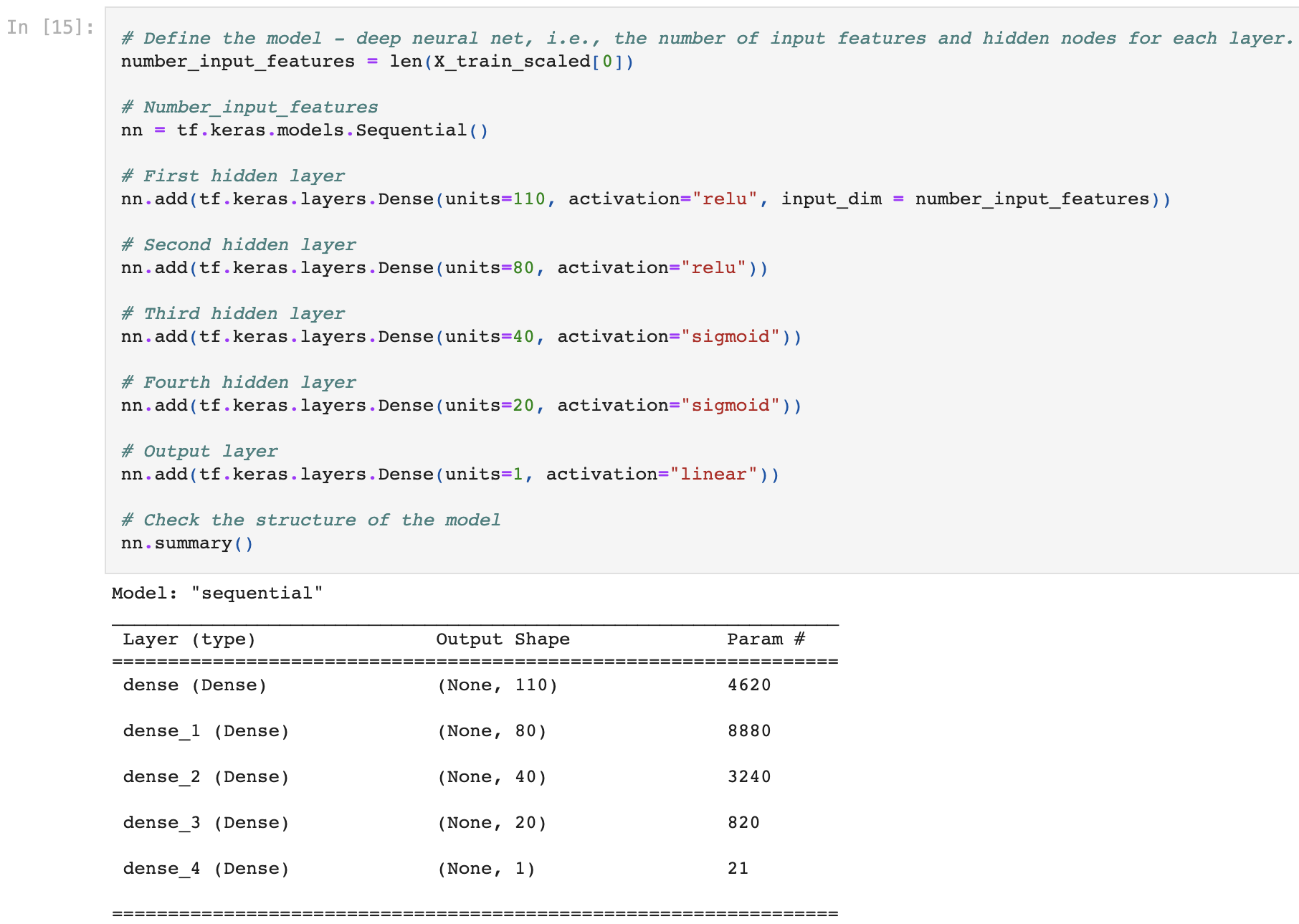Click the input_dim argument text
Screen dimensions: 1299x924
tap(832, 199)
